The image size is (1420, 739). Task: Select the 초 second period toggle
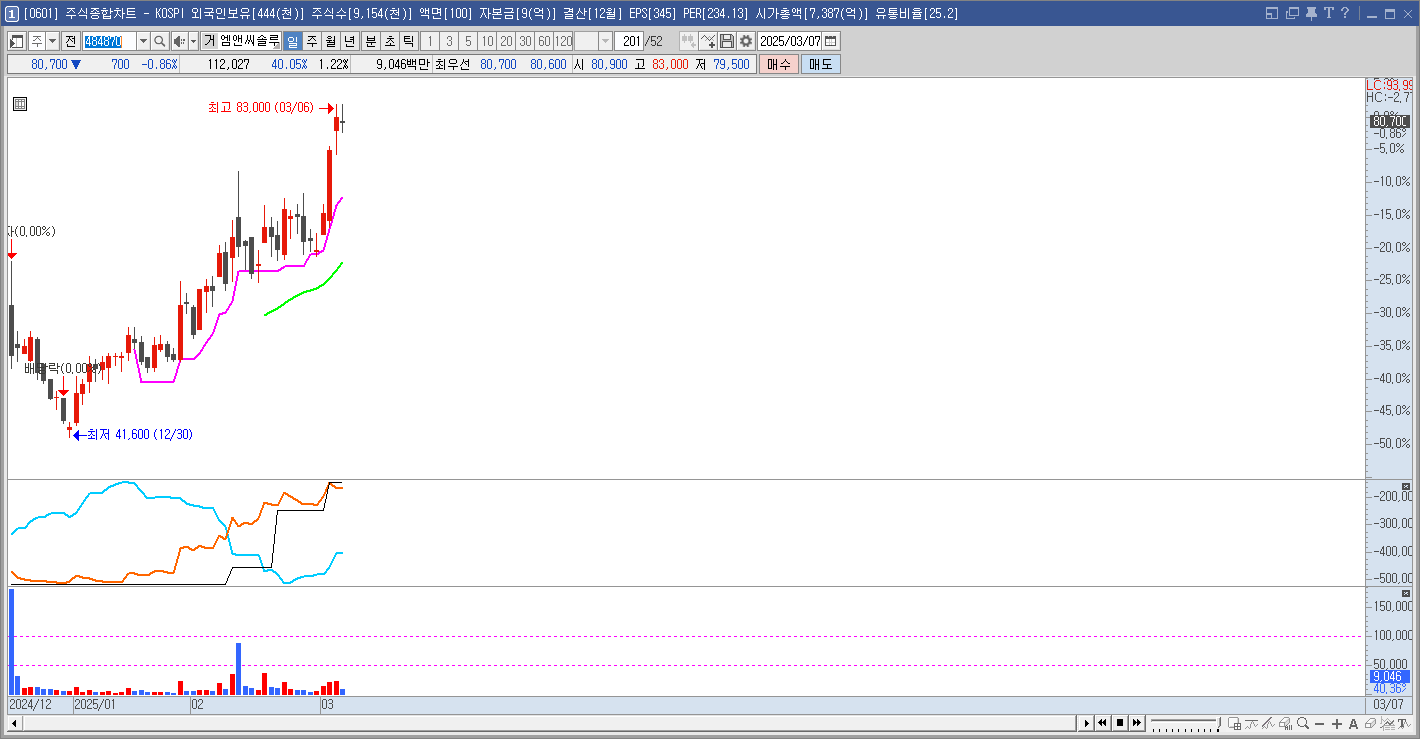[x=389, y=41]
